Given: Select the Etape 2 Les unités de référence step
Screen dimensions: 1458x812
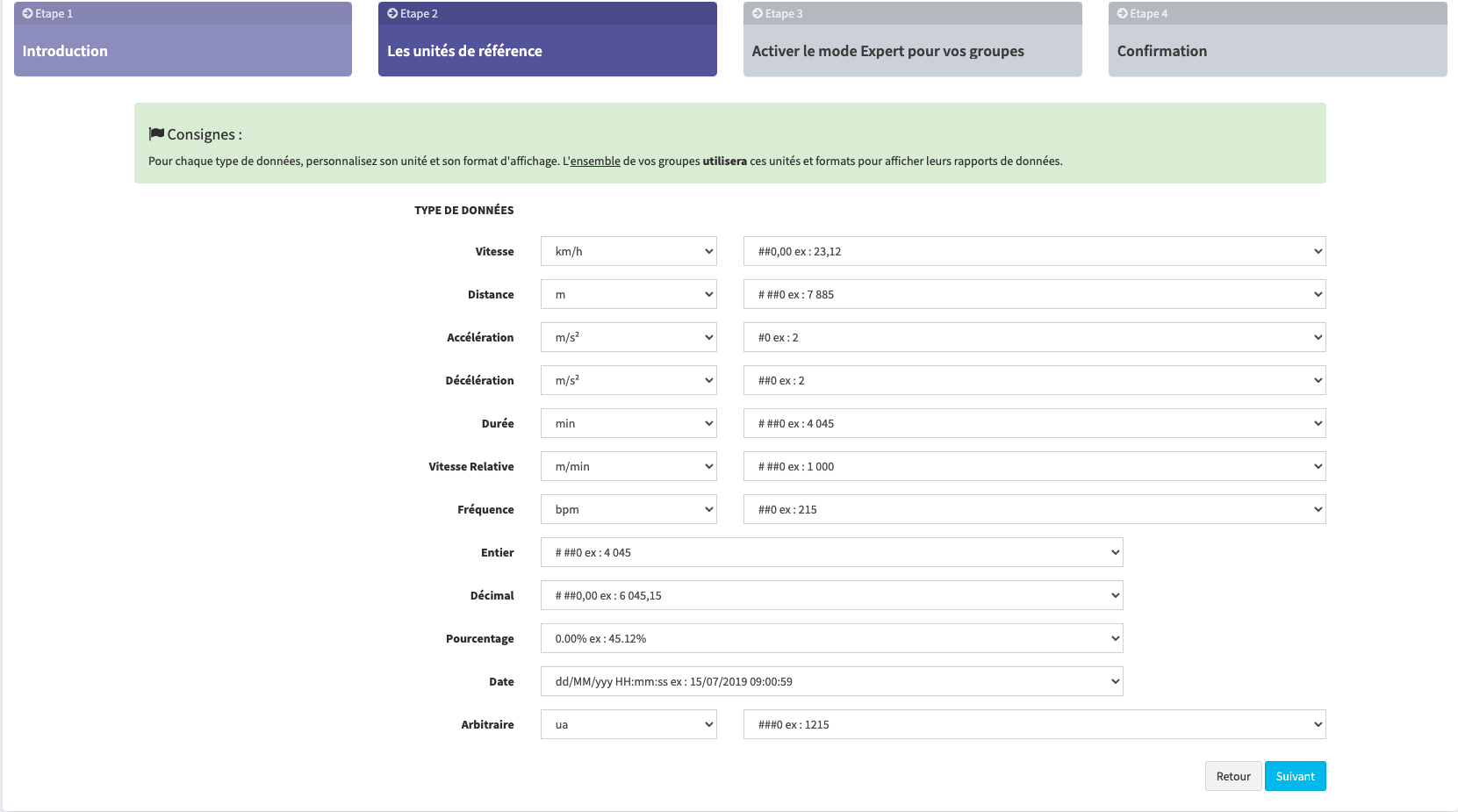Looking at the screenshot, I should coord(548,39).
